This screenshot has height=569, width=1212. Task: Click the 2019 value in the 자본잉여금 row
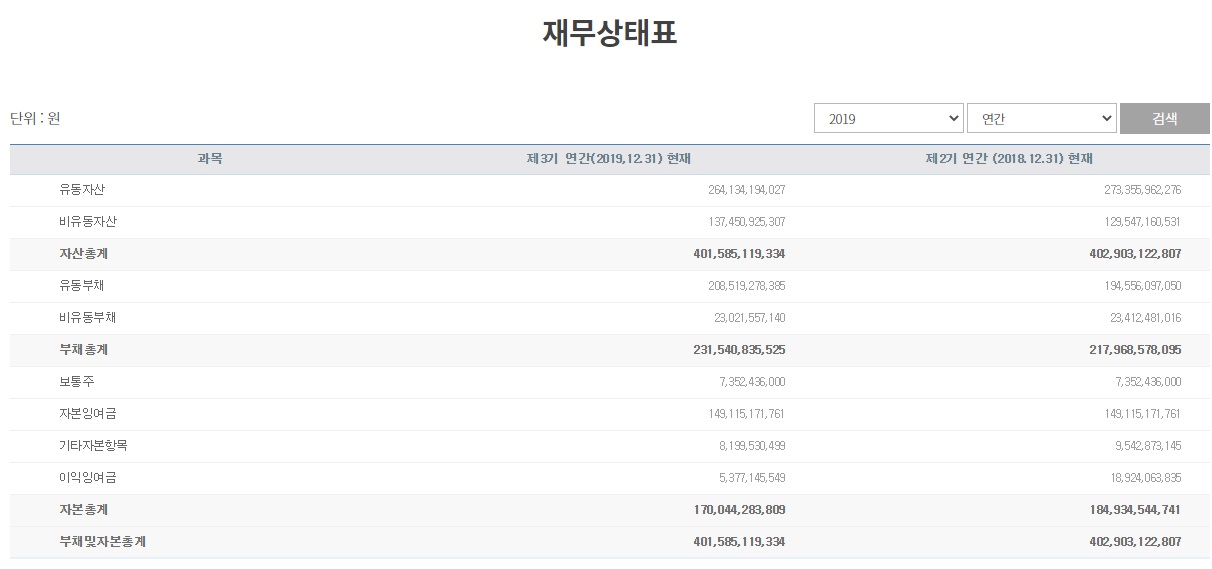pos(746,414)
